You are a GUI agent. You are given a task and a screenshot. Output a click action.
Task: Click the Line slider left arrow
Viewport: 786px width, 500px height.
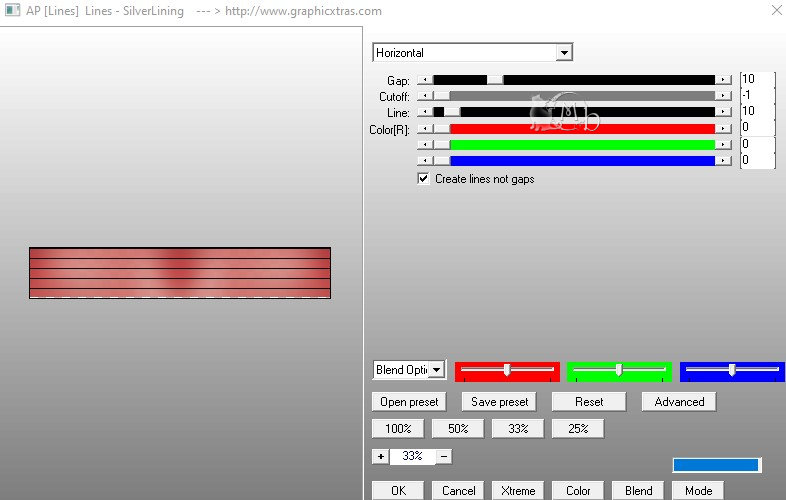pyautogui.click(x=425, y=112)
